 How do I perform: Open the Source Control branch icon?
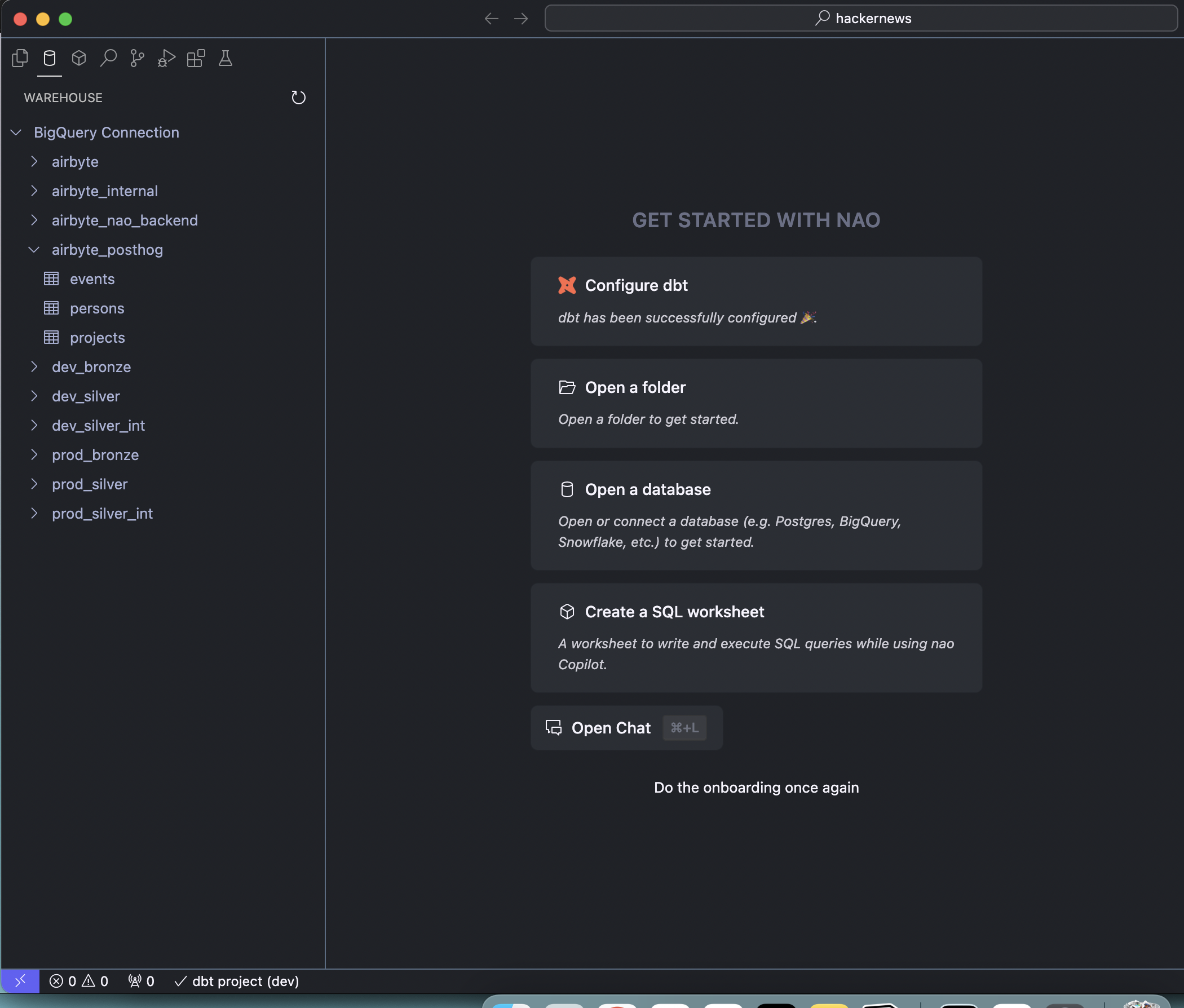click(137, 58)
